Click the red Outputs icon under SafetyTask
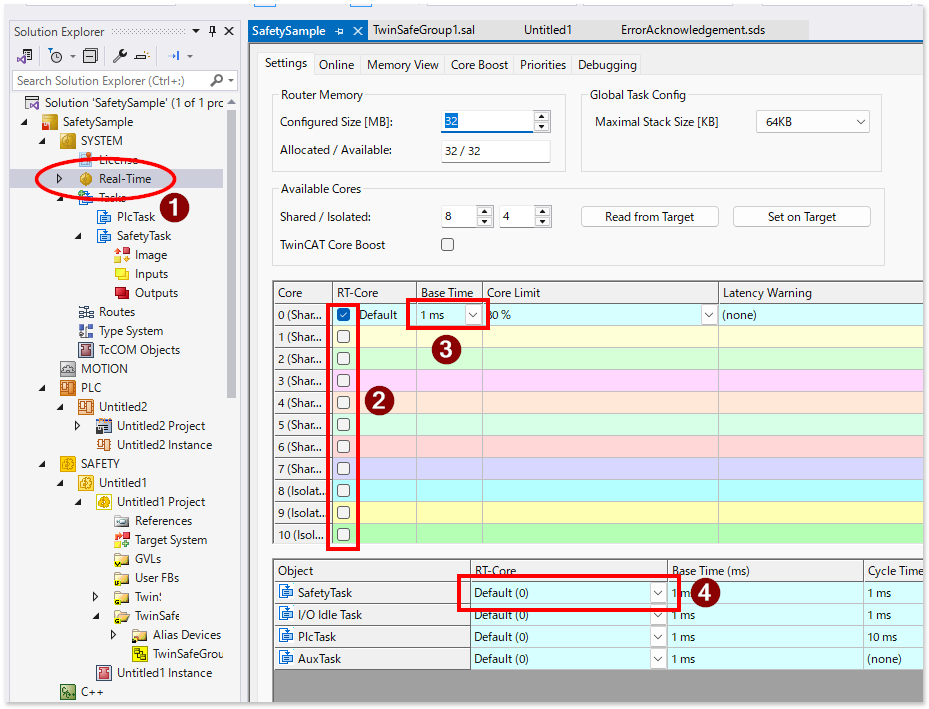Screen dimensions: 929x709 click(x=122, y=293)
